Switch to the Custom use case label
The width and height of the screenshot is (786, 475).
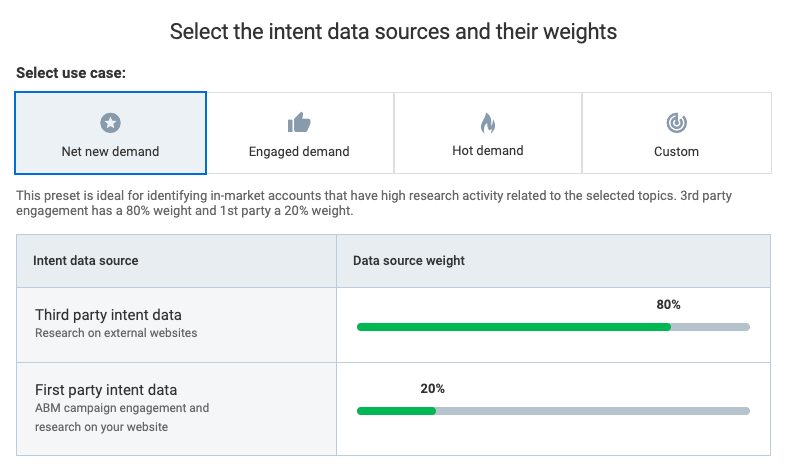coord(676,152)
